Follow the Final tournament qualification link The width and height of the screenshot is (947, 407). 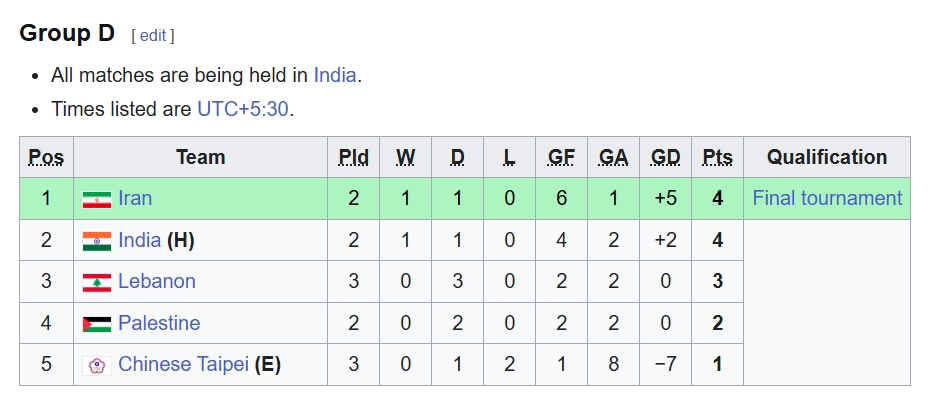[x=827, y=198]
